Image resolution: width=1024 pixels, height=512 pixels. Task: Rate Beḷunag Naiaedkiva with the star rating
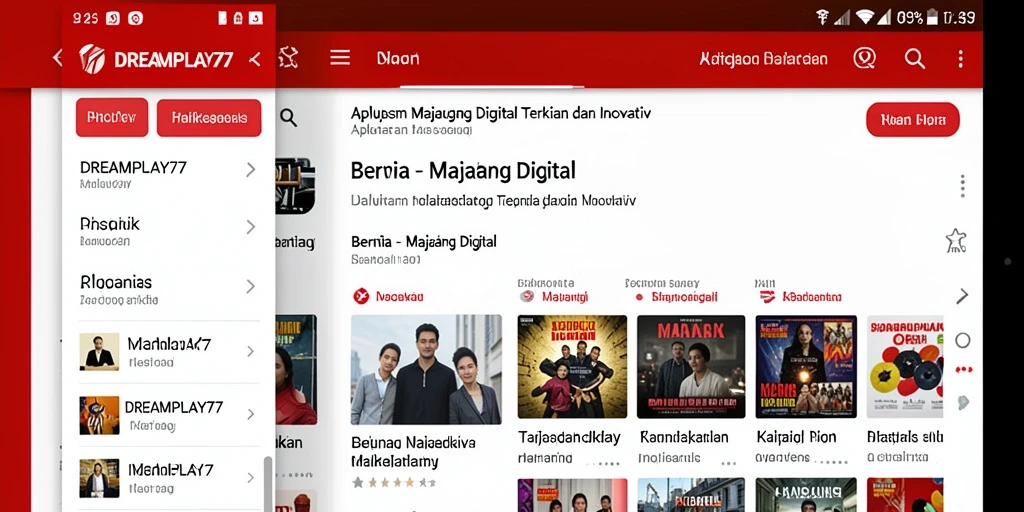click(x=394, y=483)
